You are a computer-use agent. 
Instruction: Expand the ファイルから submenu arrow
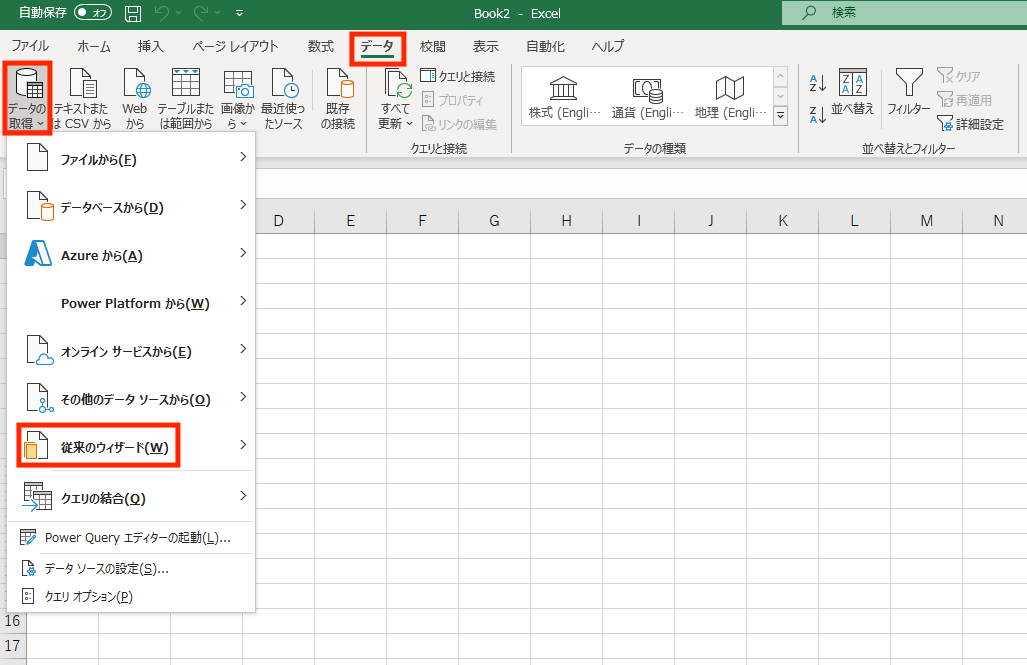[243, 157]
